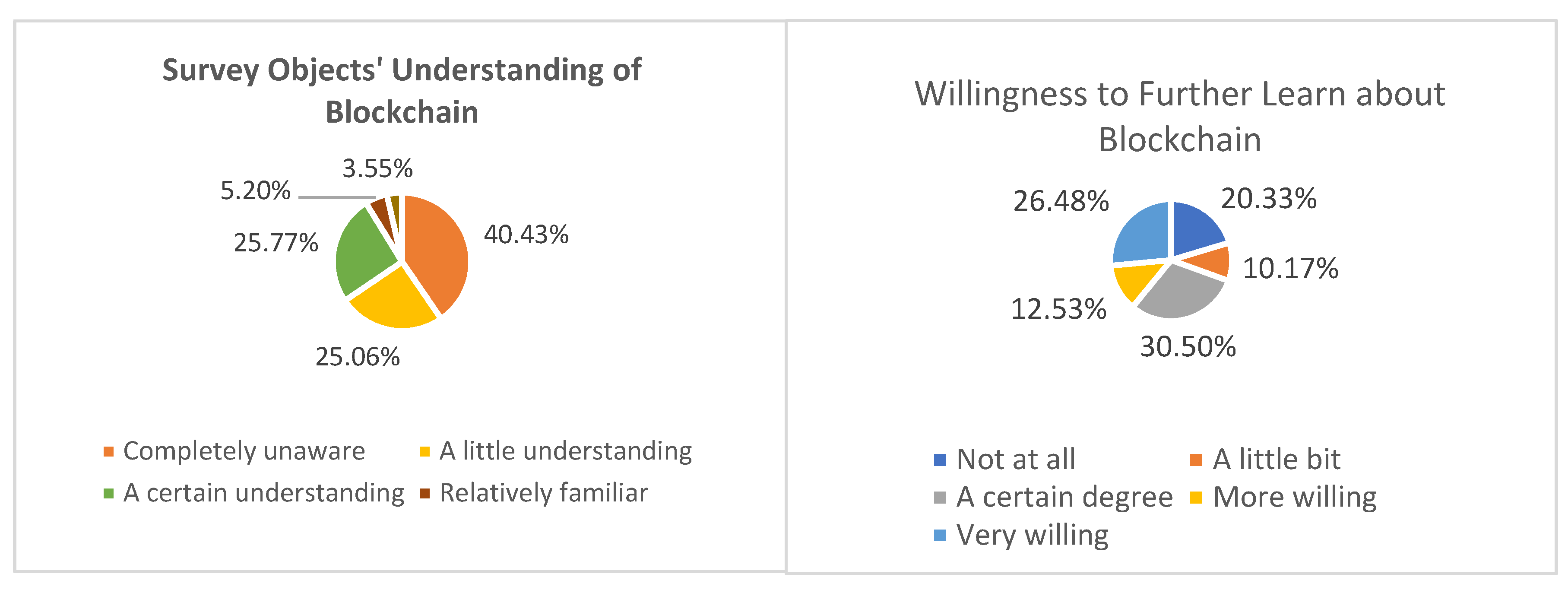
Task: Click the 10.17% data label
Action: (x=1290, y=269)
